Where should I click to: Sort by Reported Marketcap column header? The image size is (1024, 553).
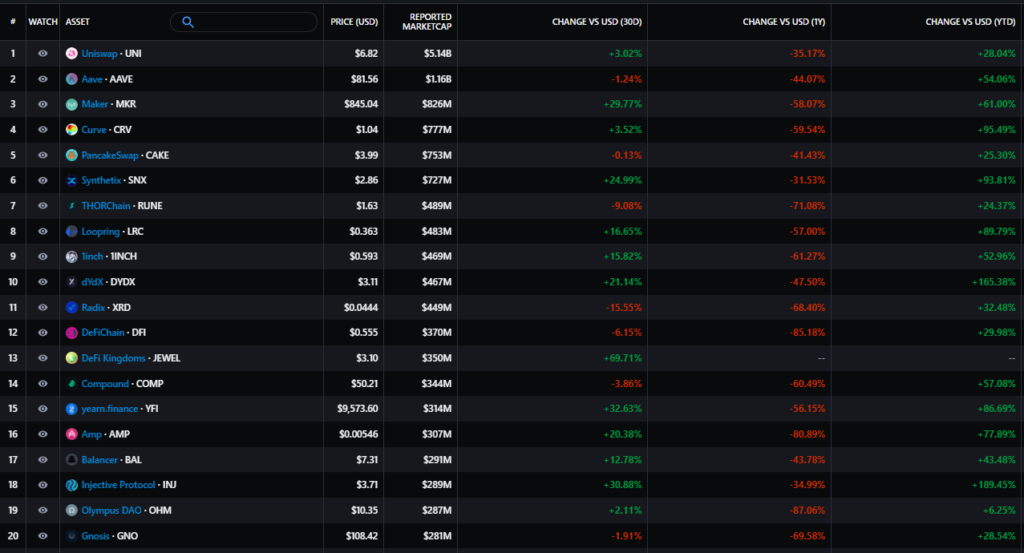[430, 22]
